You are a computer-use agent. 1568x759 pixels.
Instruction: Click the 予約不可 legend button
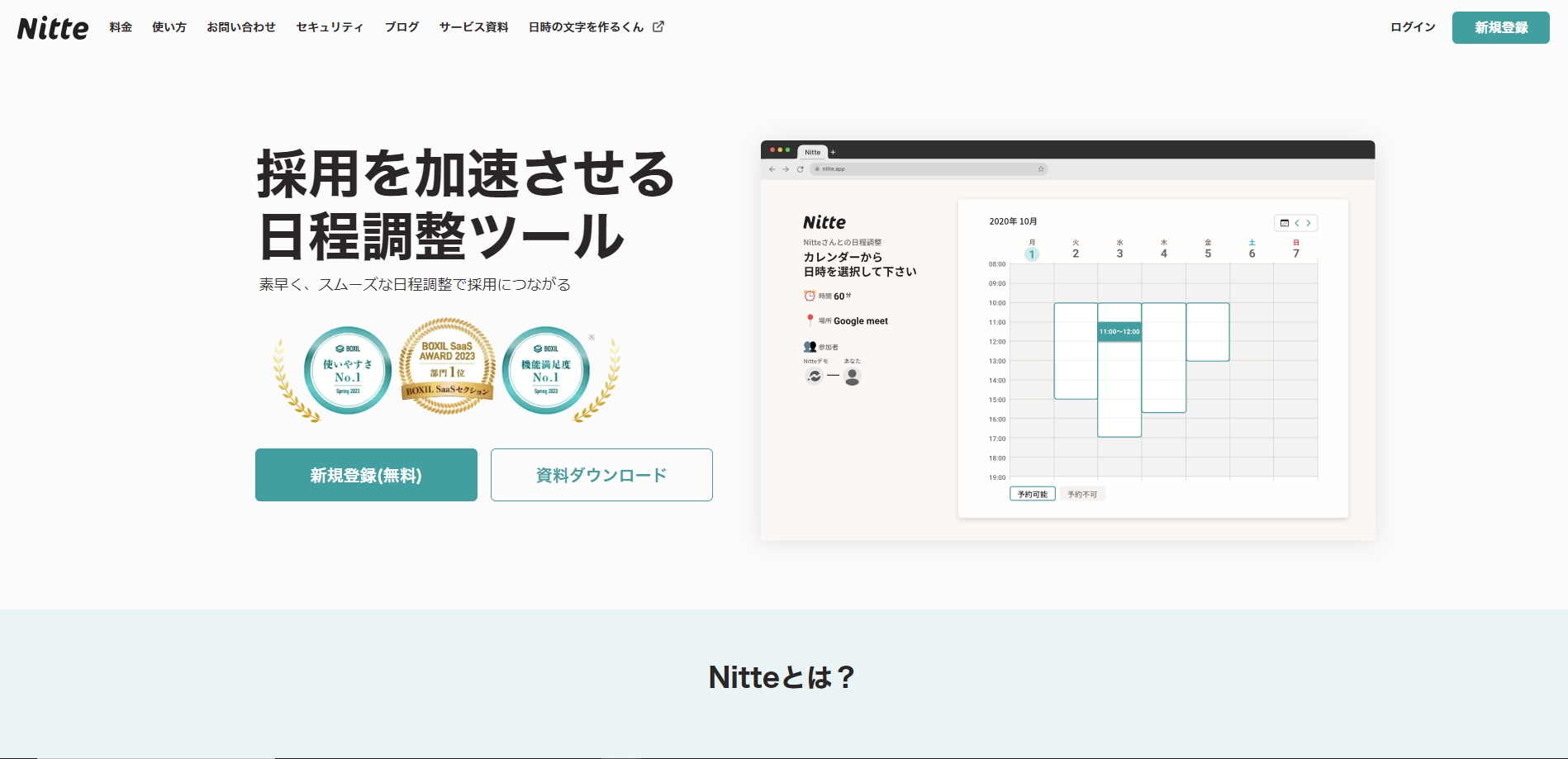[1082, 494]
